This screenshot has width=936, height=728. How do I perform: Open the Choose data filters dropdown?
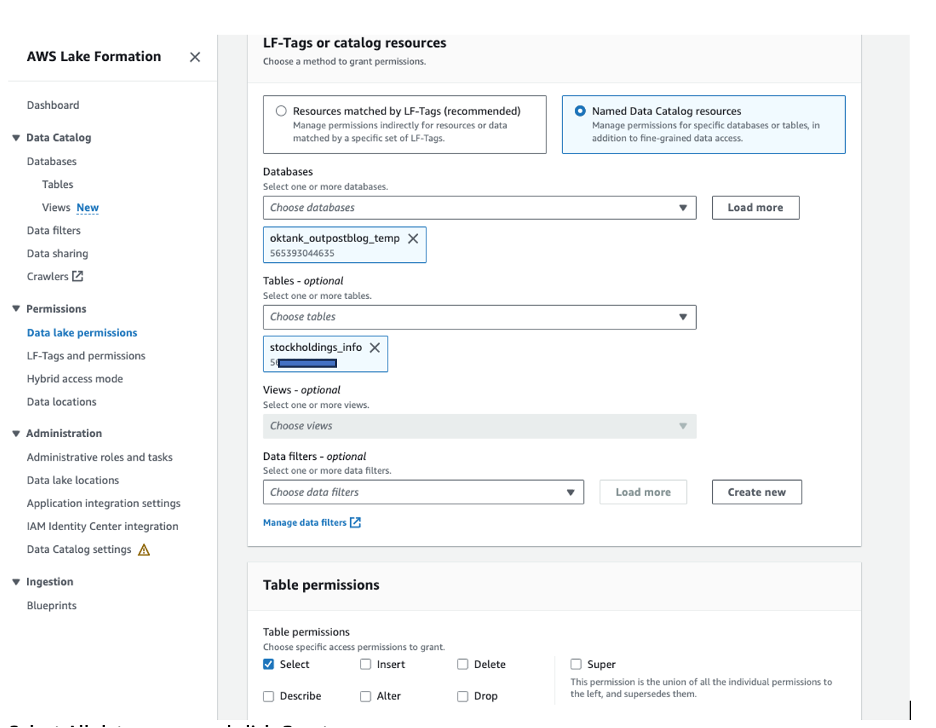[x=424, y=492]
